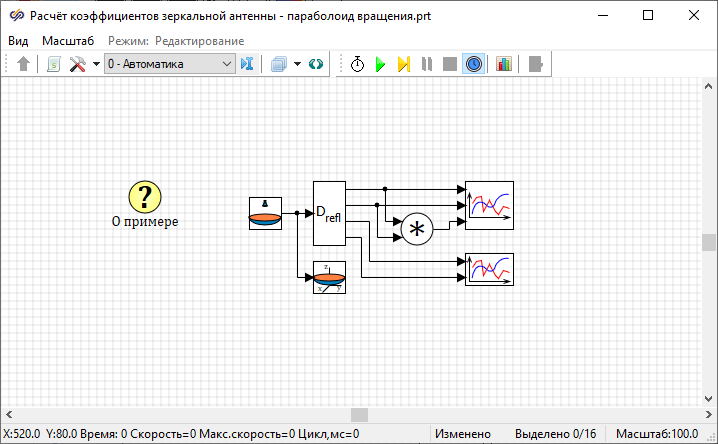Viewport: 718px width, 444px height.
Task: Open the Вид menu
Action: (18, 40)
